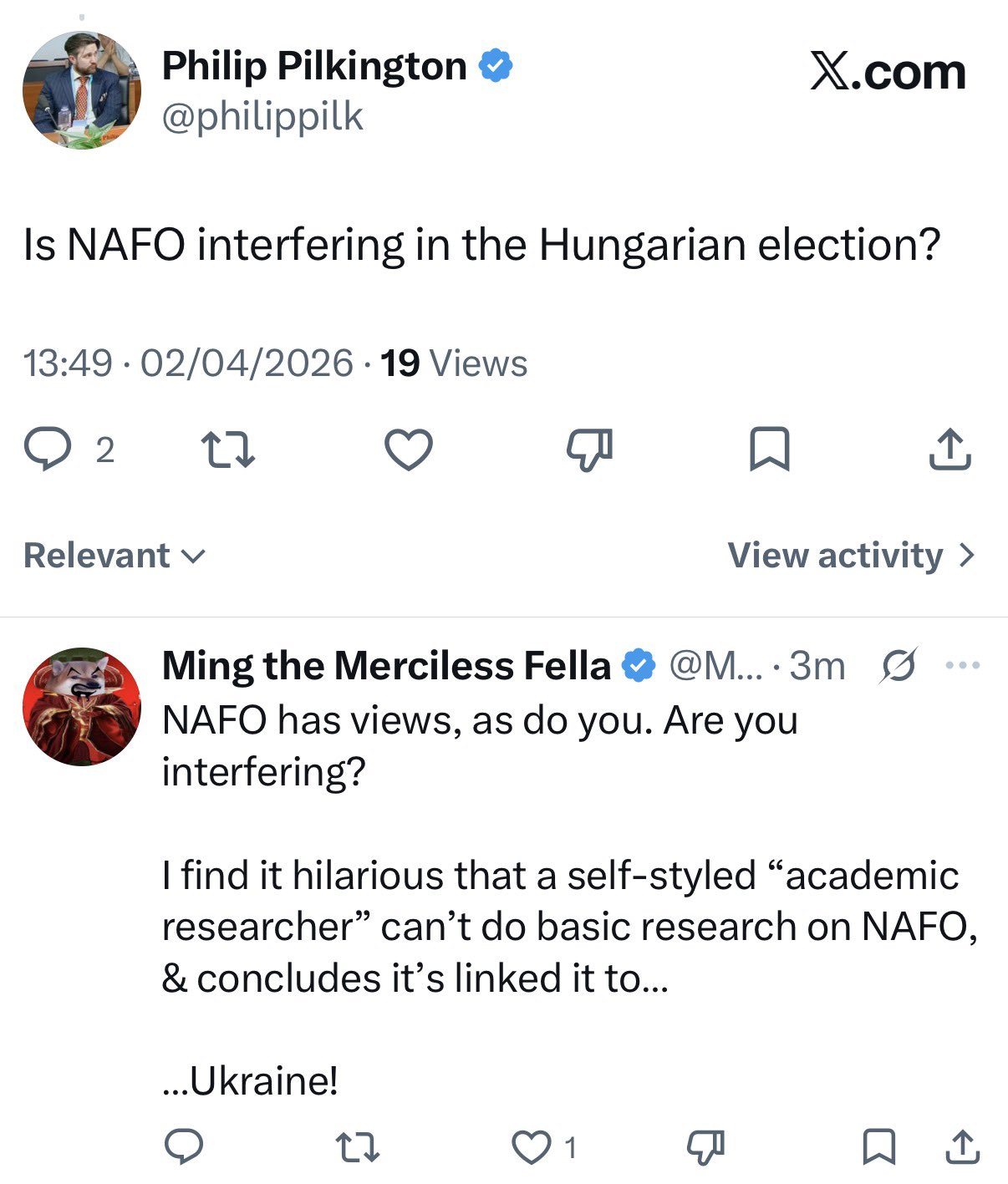Bookmark Ming's reply
This screenshot has height=1184, width=1008.
pyautogui.click(x=879, y=1146)
